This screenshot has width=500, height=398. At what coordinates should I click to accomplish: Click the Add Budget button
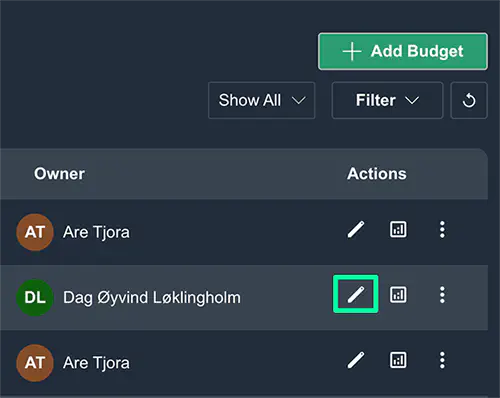403,51
